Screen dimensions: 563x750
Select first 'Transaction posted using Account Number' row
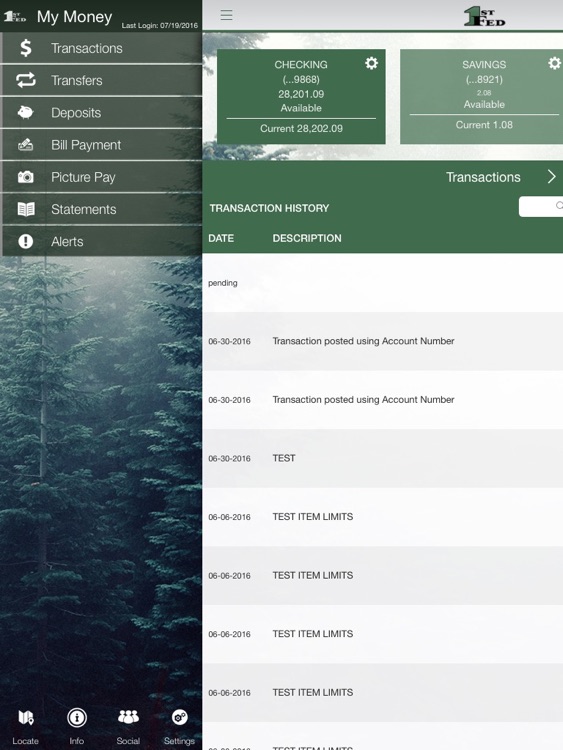click(383, 341)
